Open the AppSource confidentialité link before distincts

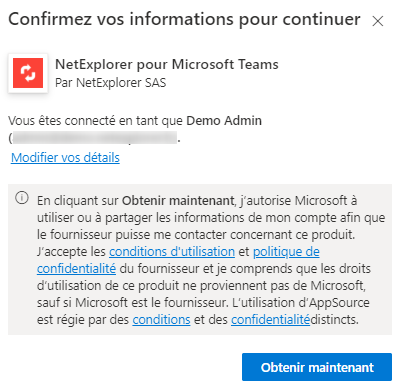tap(270, 320)
